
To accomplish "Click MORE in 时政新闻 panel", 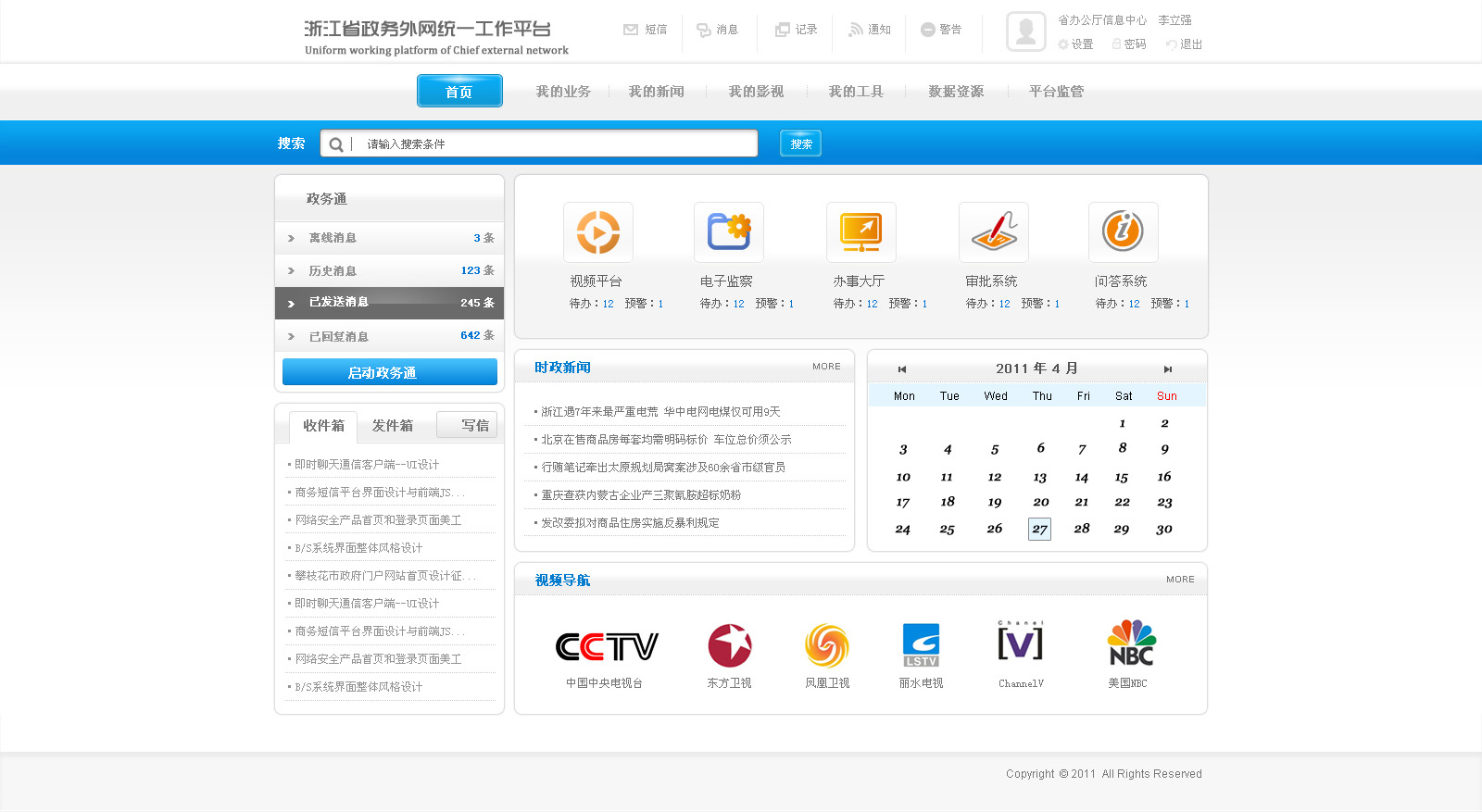I will [826, 367].
